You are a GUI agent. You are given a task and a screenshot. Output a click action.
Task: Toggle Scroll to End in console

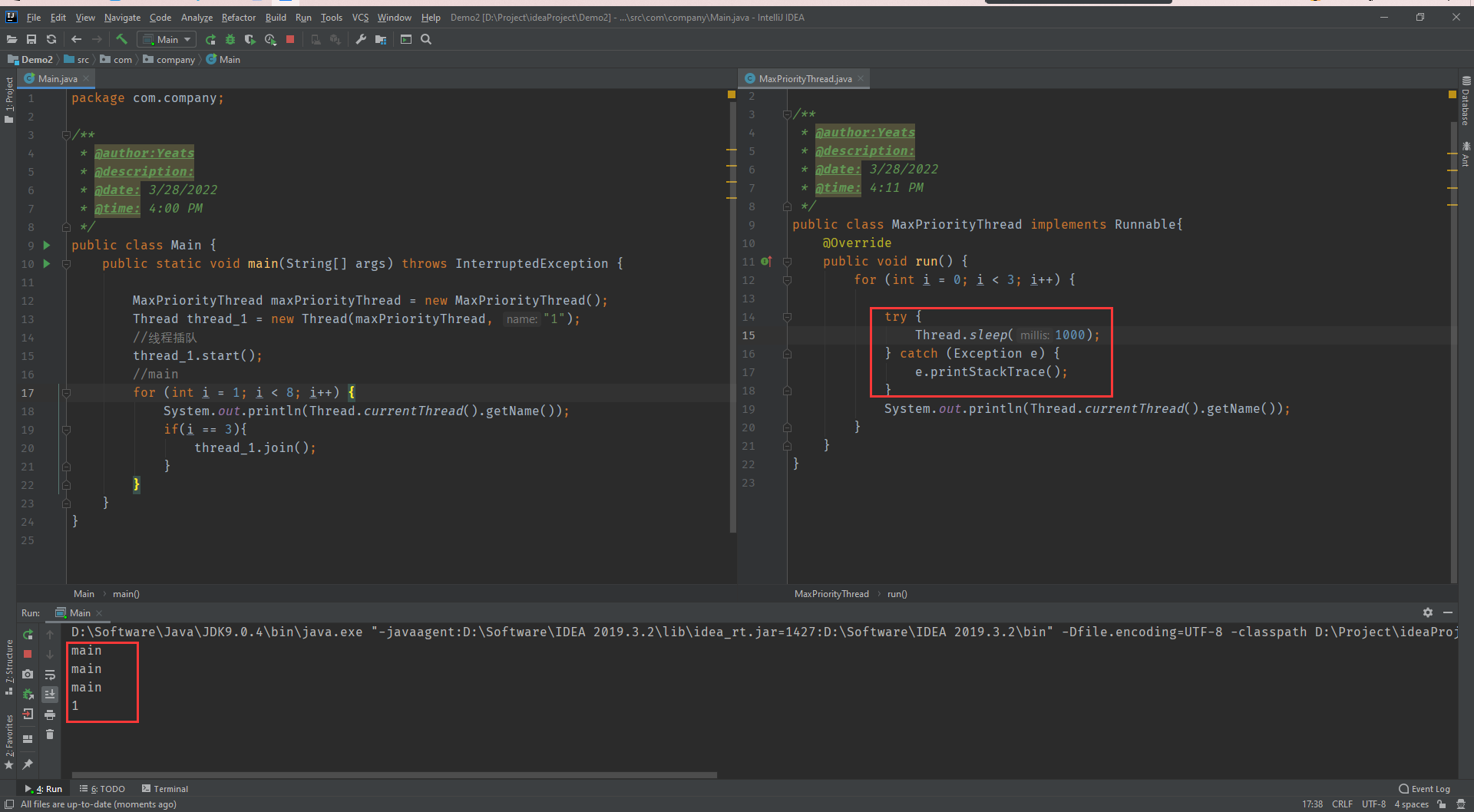(x=50, y=694)
